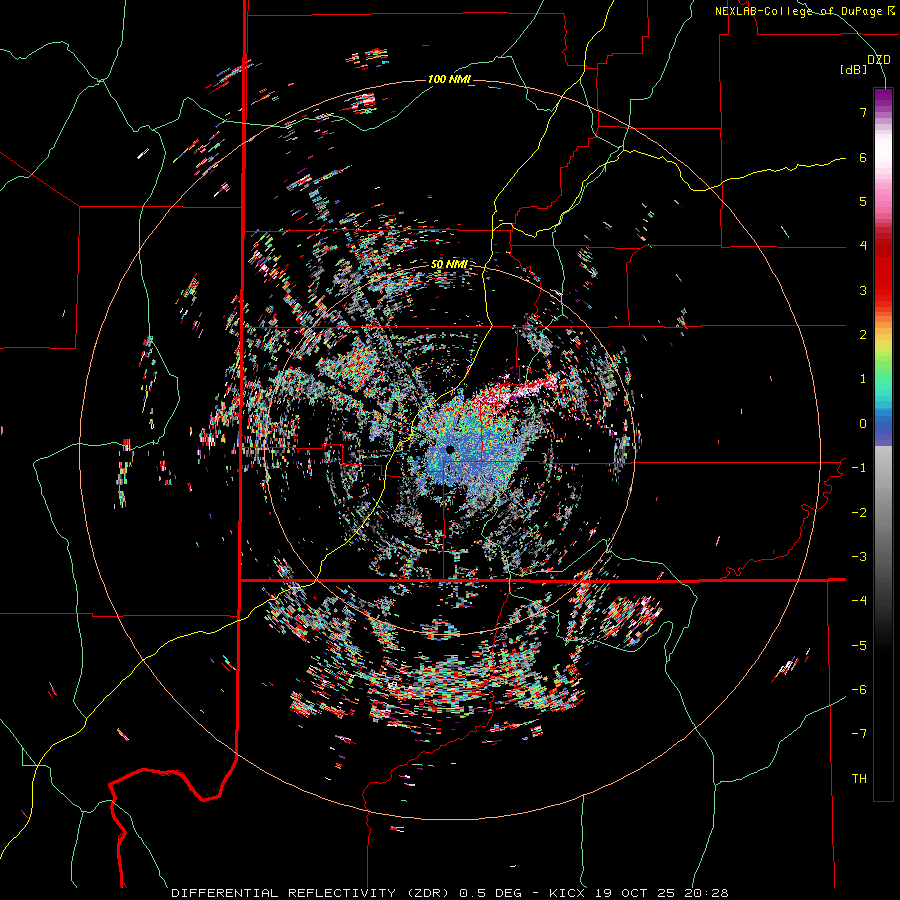The image size is (900, 900).
Task: Click the 4 value on the scale
Action: click(863, 246)
